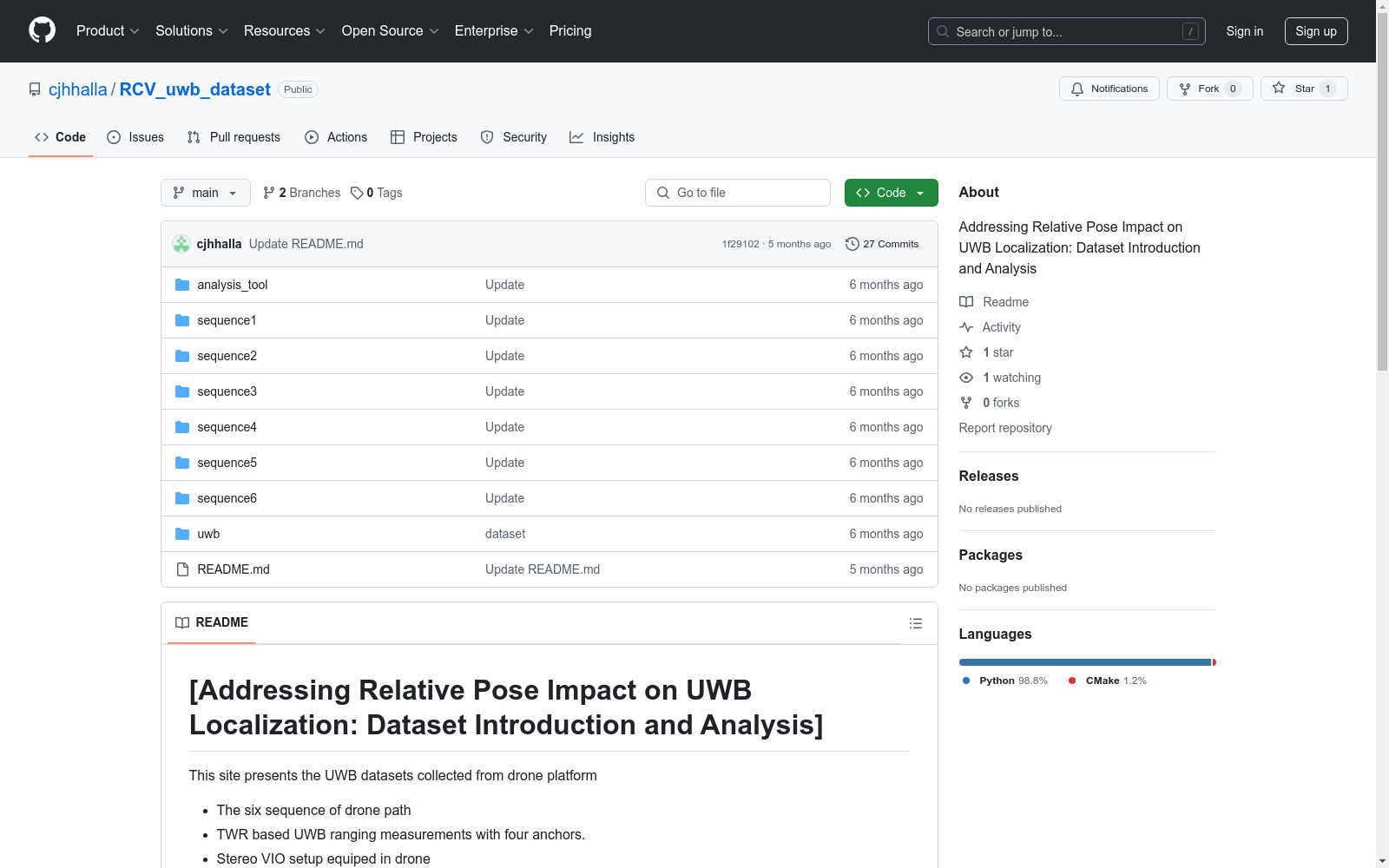Click the tag icon beside 0 Tags
The image size is (1389, 868).
click(357, 193)
